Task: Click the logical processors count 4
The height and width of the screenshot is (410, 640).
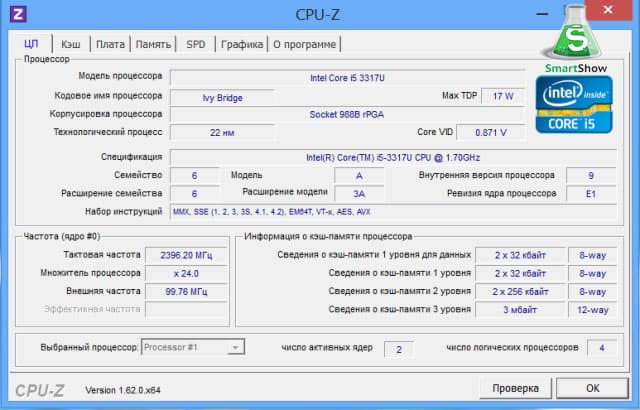Action: pos(602,348)
